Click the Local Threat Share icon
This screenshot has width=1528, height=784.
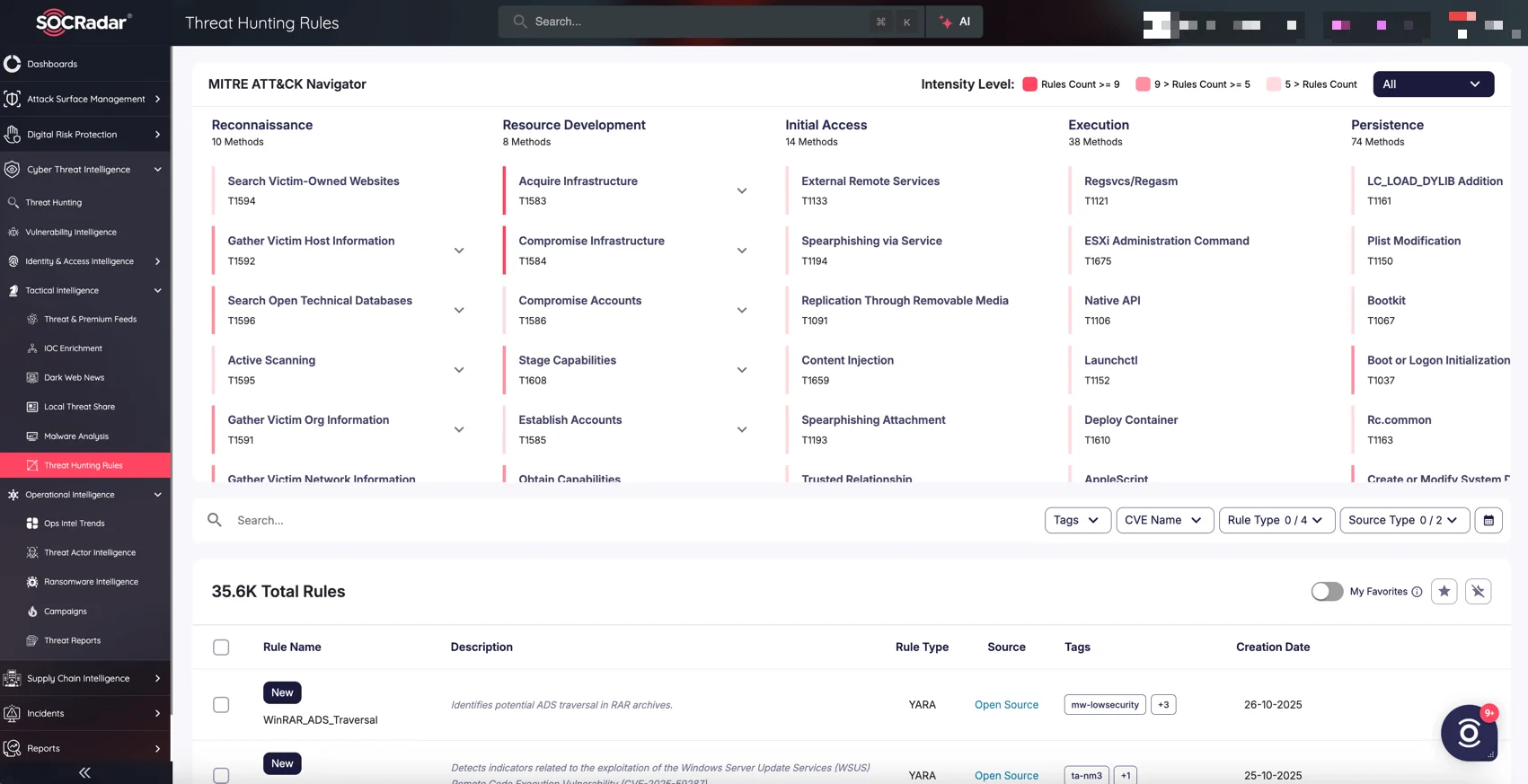[32, 407]
